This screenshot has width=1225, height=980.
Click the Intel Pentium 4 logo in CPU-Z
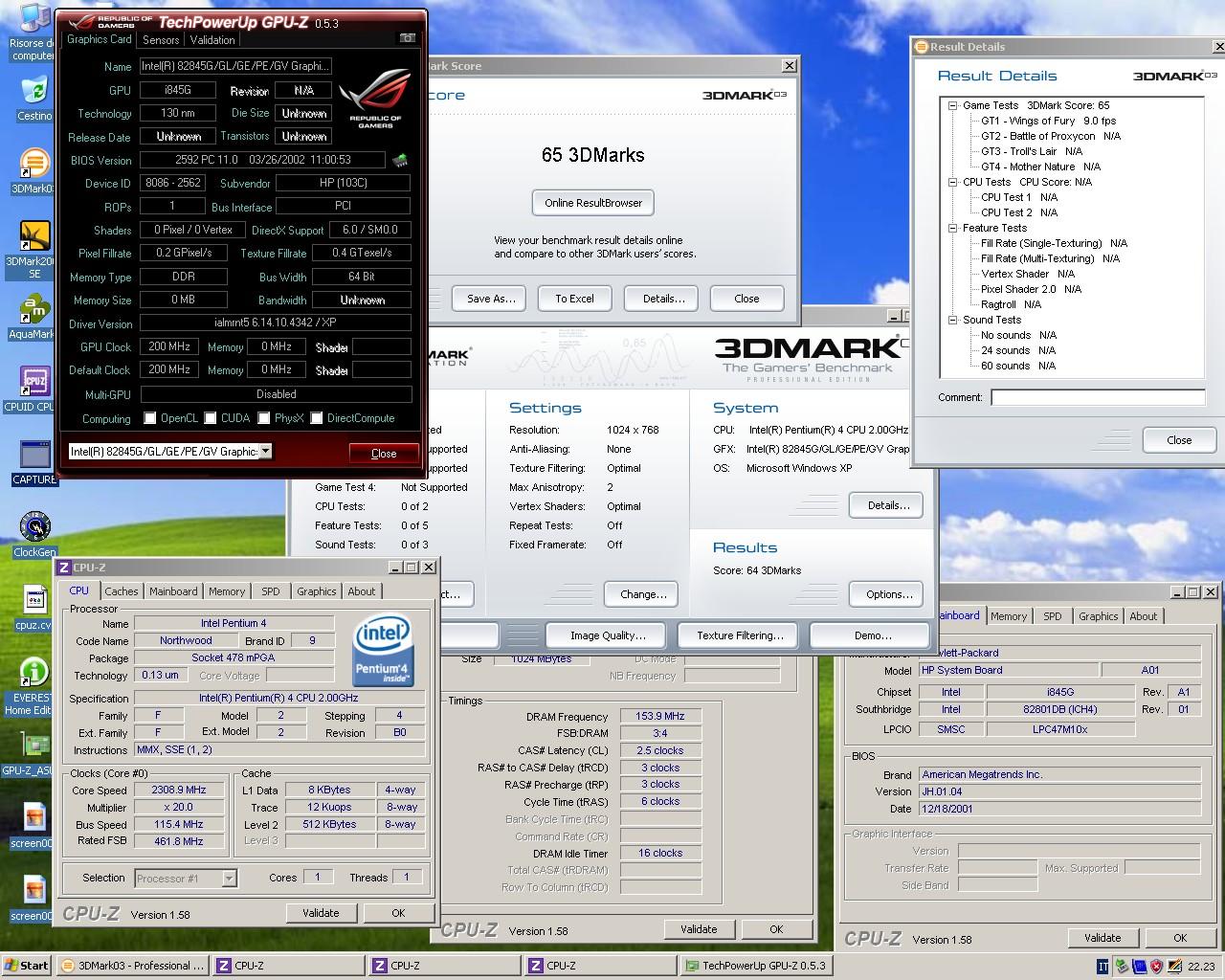tap(383, 651)
